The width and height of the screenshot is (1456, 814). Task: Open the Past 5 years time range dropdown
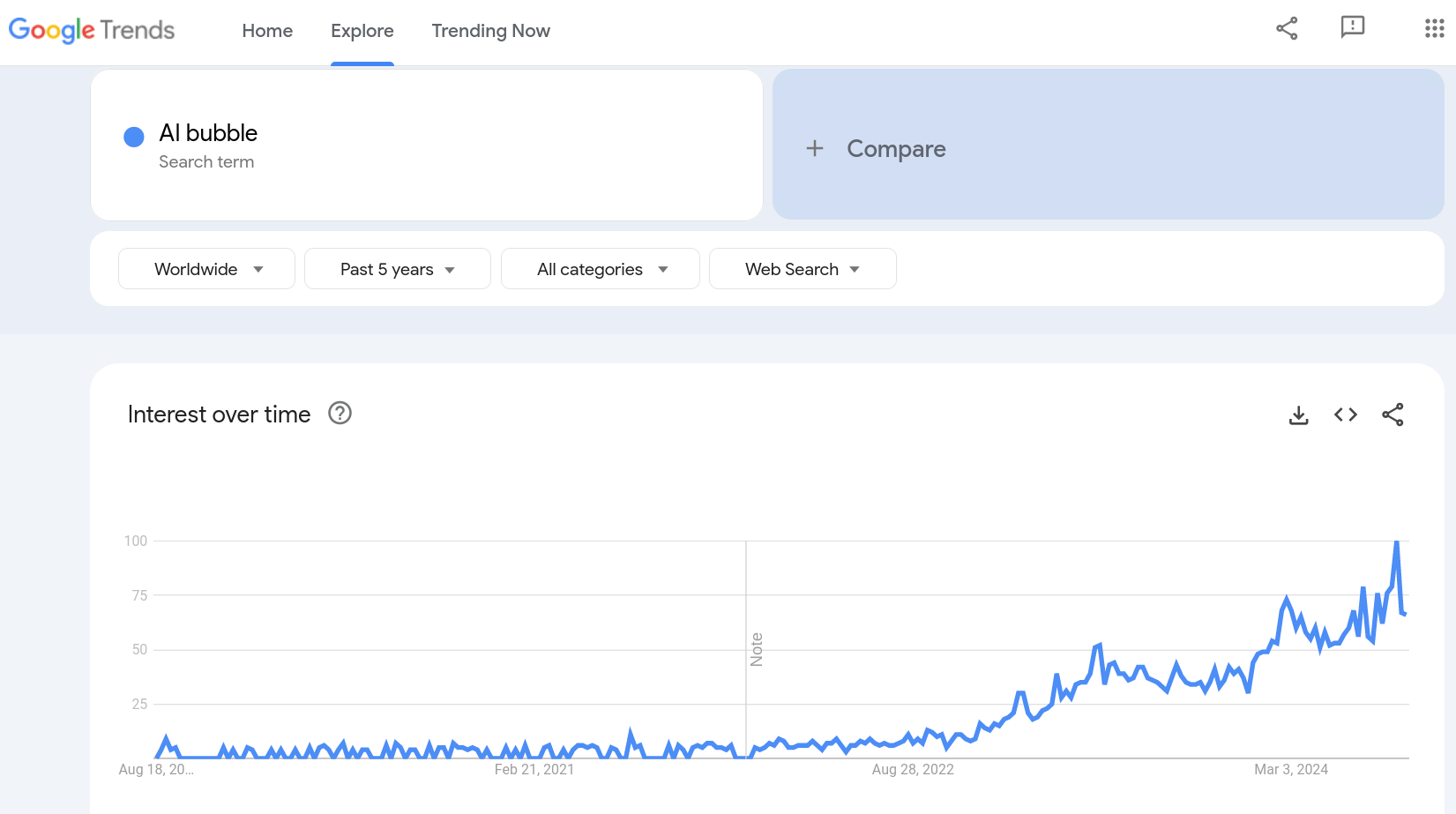(x=397, y=269)
